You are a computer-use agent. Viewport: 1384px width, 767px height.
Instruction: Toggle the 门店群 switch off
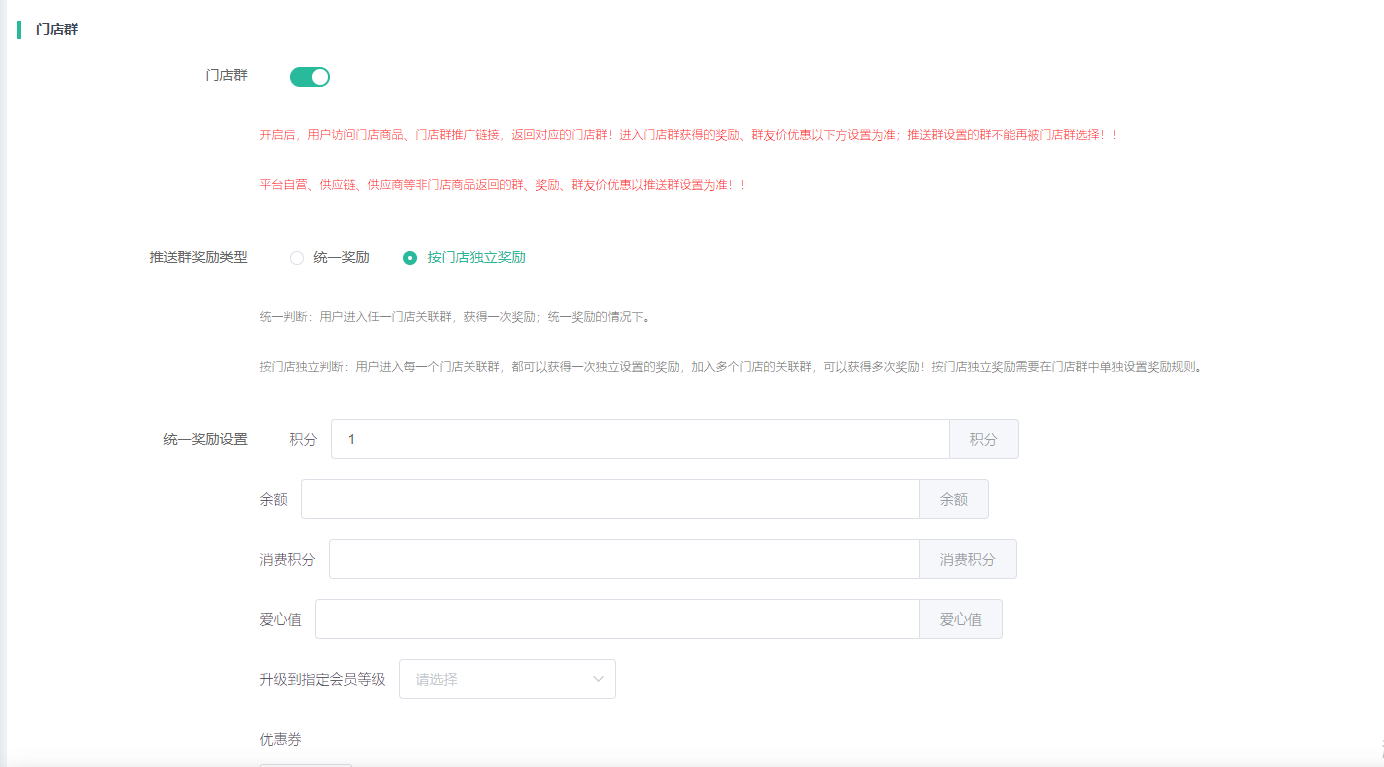coord(309,77)
